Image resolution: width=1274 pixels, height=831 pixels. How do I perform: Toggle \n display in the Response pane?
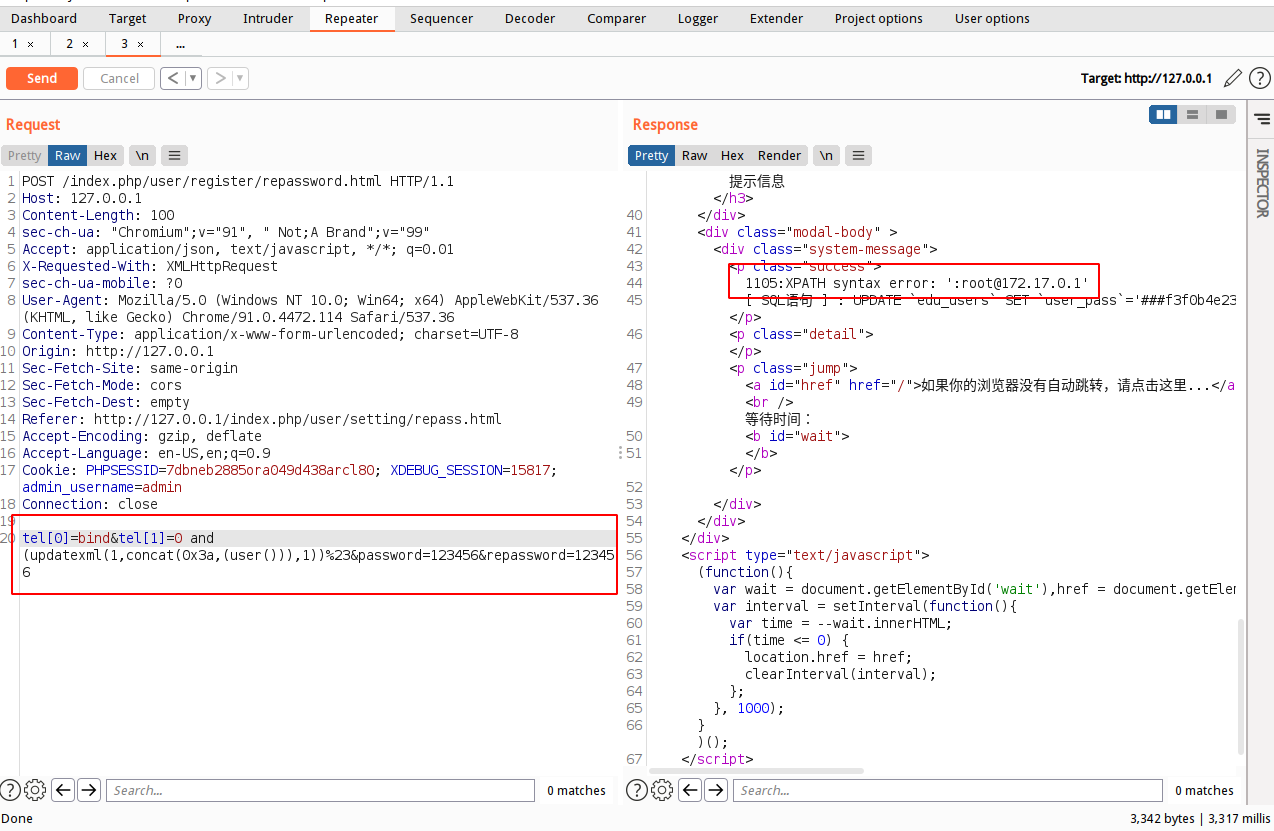826,155
